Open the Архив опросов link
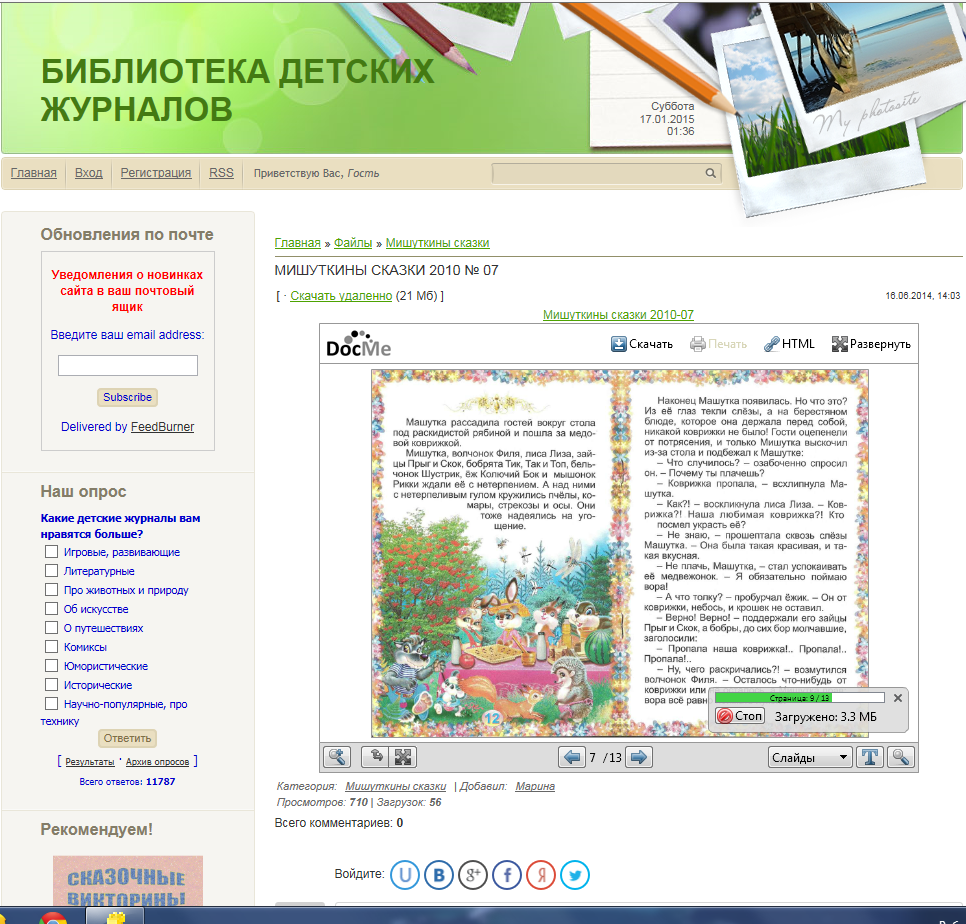Viewport: 966px width, 924px height. click(158, 762)
